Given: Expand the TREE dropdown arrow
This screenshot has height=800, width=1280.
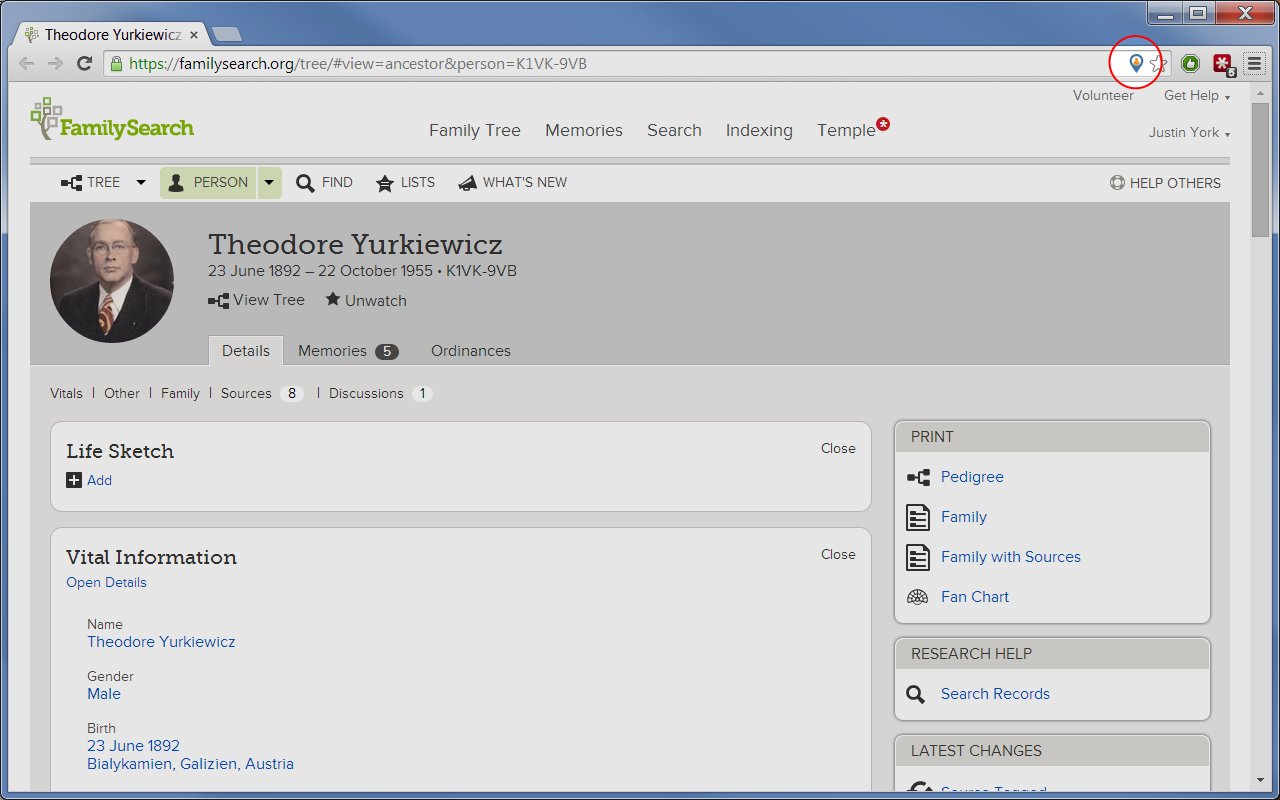Looking at the screenshot, I should (x=141, y=183).
